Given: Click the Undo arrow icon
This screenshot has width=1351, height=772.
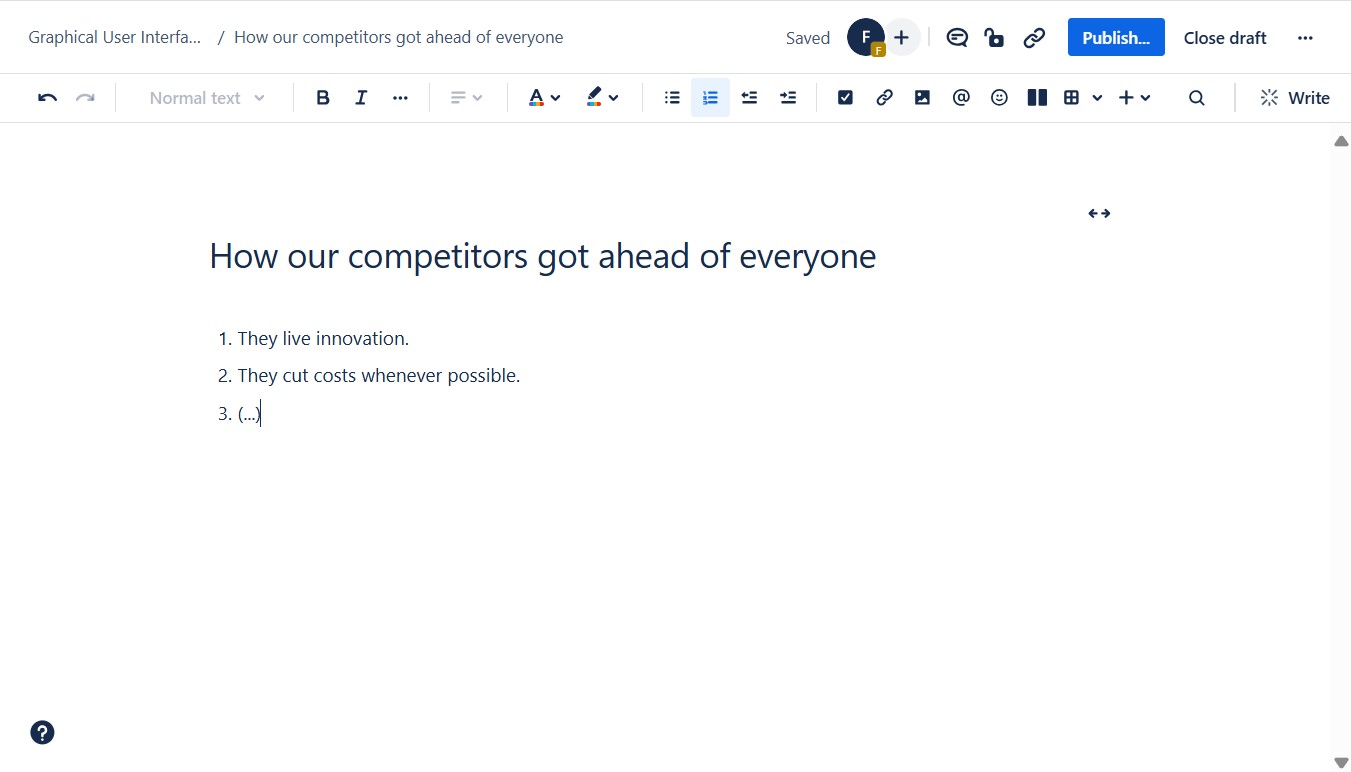Looking at the screenshot, I should tap(47, 98).
